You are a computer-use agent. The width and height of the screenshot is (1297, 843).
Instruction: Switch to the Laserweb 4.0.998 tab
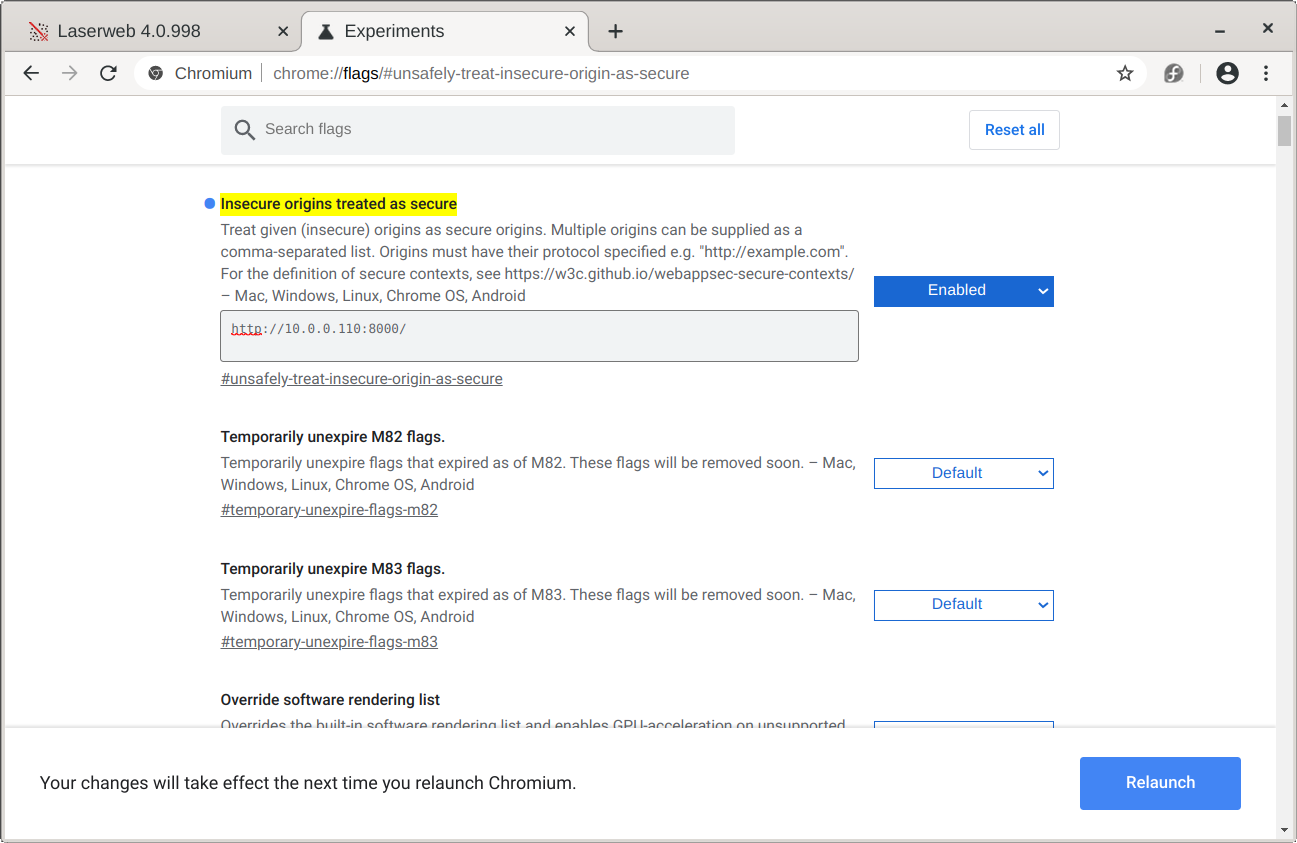(x=155, y=31)
